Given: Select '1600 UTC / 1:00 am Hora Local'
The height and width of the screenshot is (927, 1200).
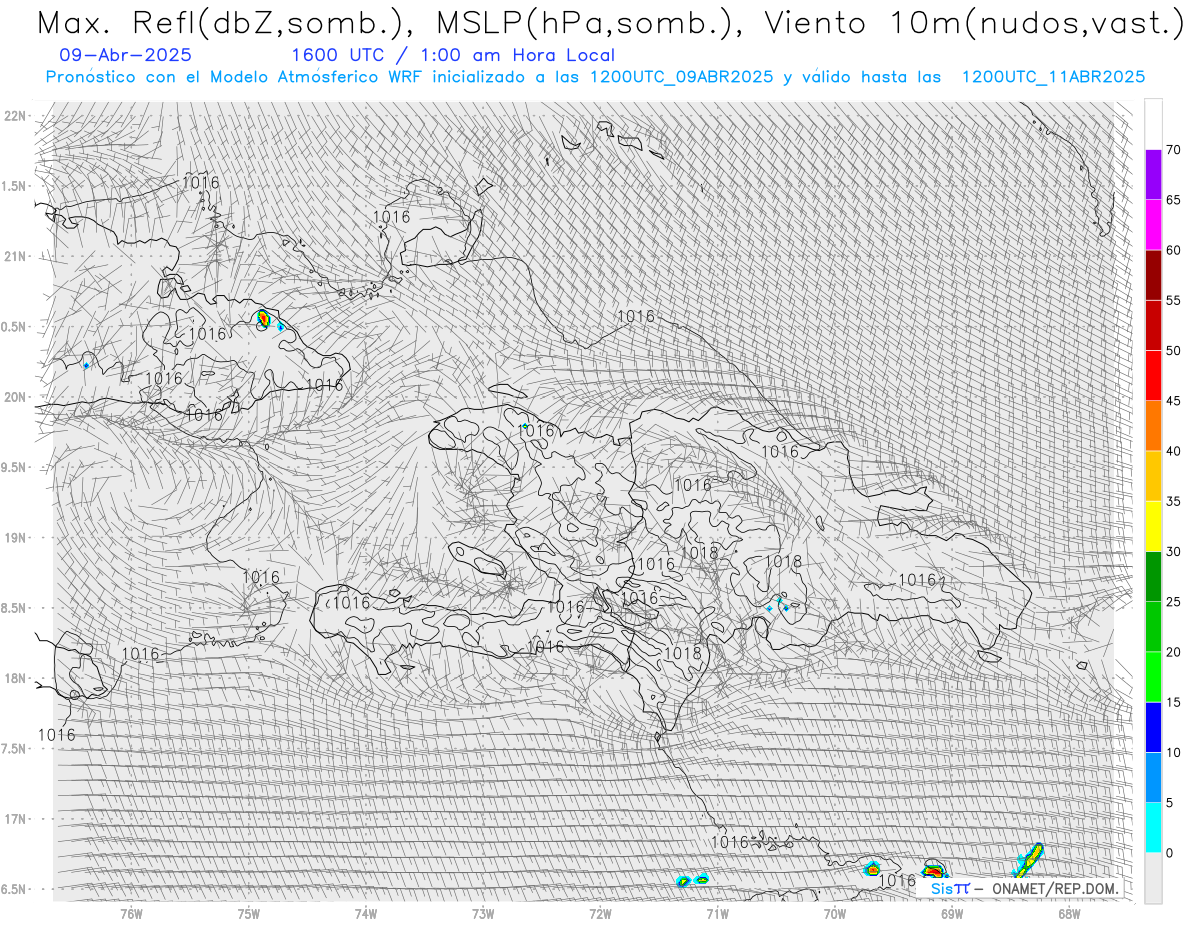Looking at the screenshot, I should pyautogui.click(x=453, y=56).
